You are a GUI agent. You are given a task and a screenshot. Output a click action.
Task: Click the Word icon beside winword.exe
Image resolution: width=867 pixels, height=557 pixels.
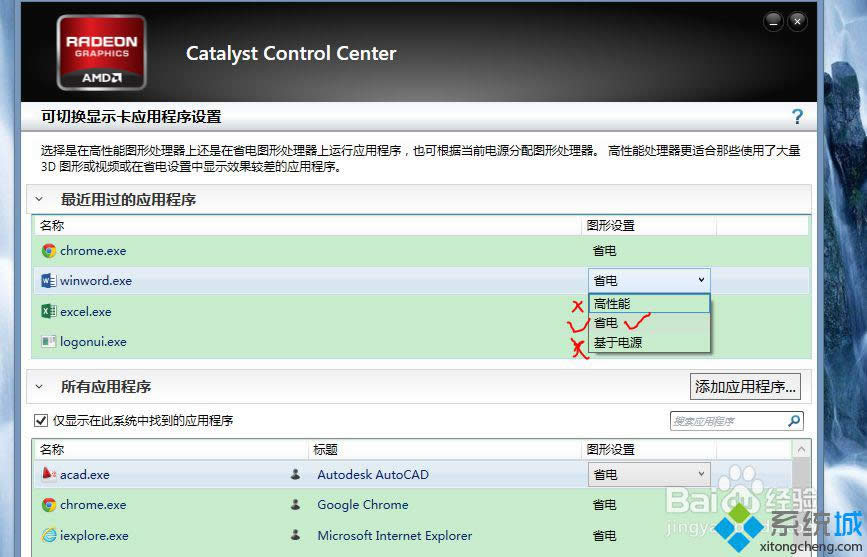[49, 281]
